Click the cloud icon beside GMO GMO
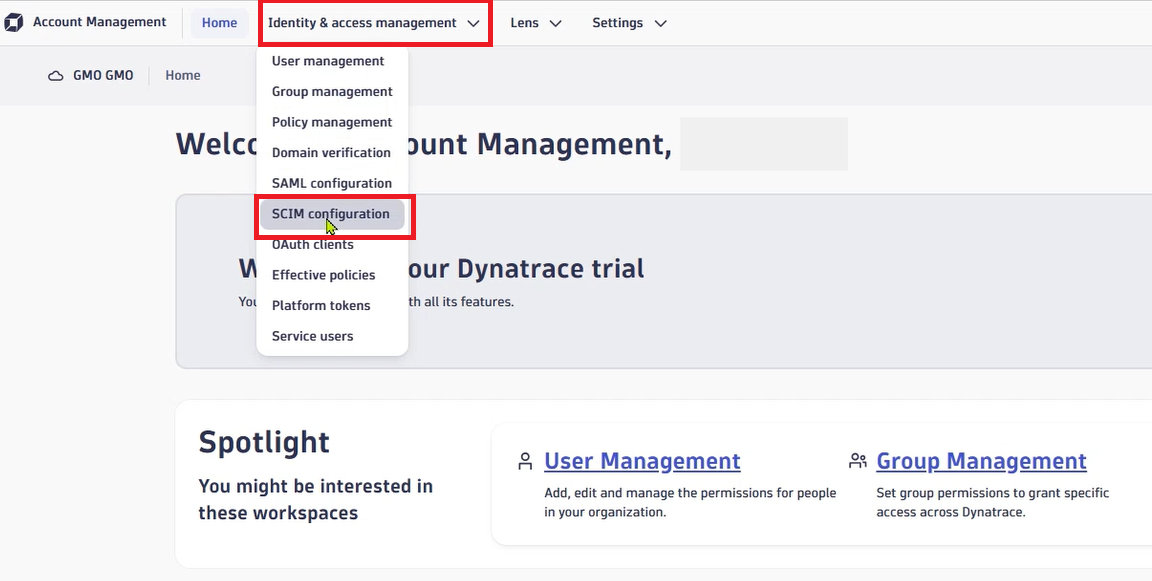The height and width of the screenshot is (581, 1152). (56, 76)
